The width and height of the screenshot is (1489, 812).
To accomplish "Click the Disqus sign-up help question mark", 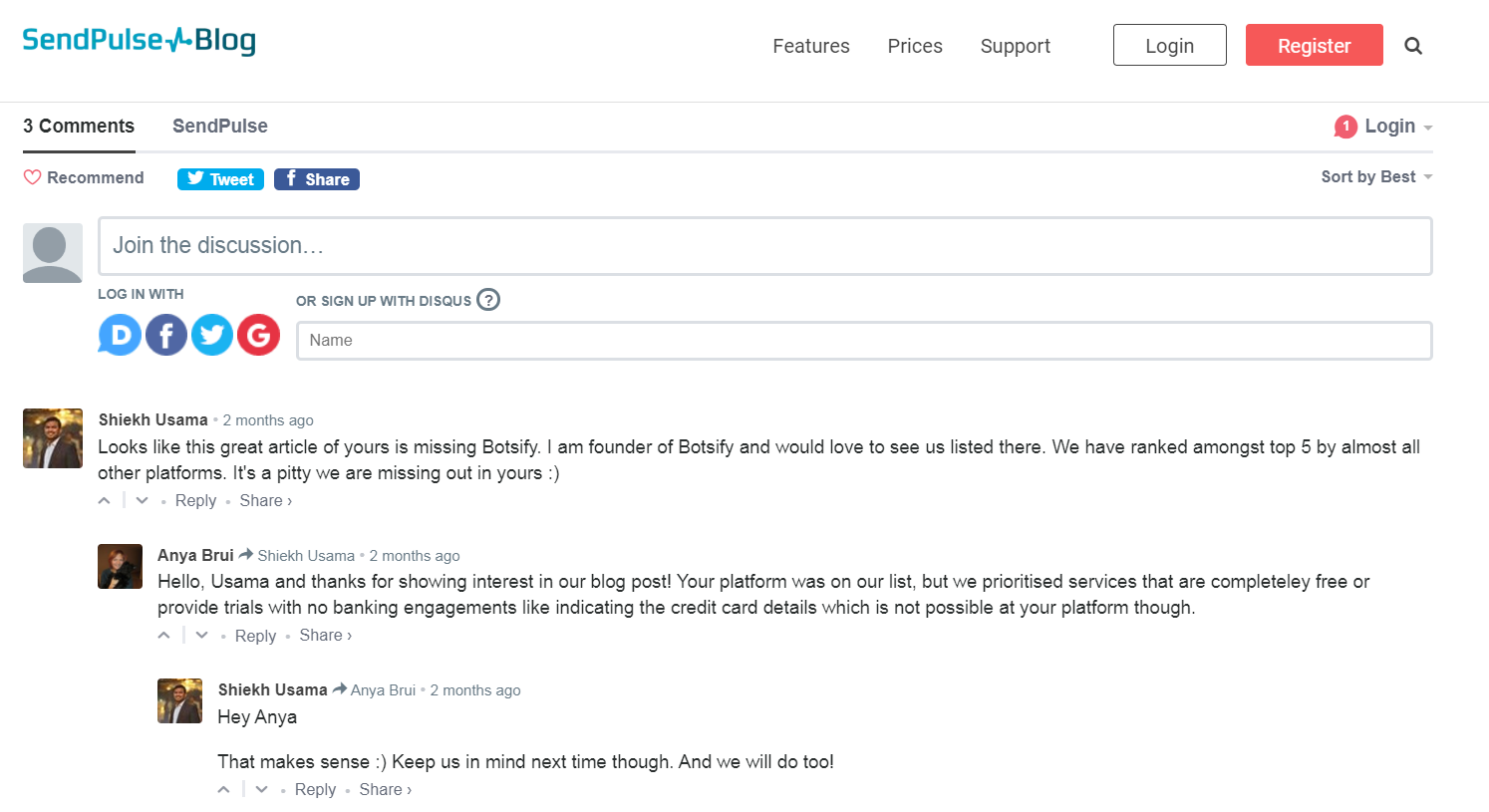I will pyautogui.click(x=488, y=300).
